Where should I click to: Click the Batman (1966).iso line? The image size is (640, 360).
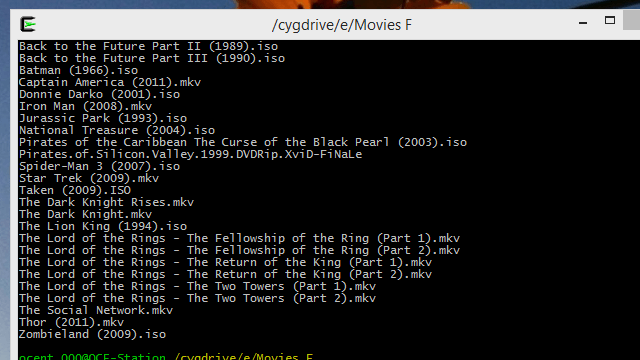coord(78,70)
